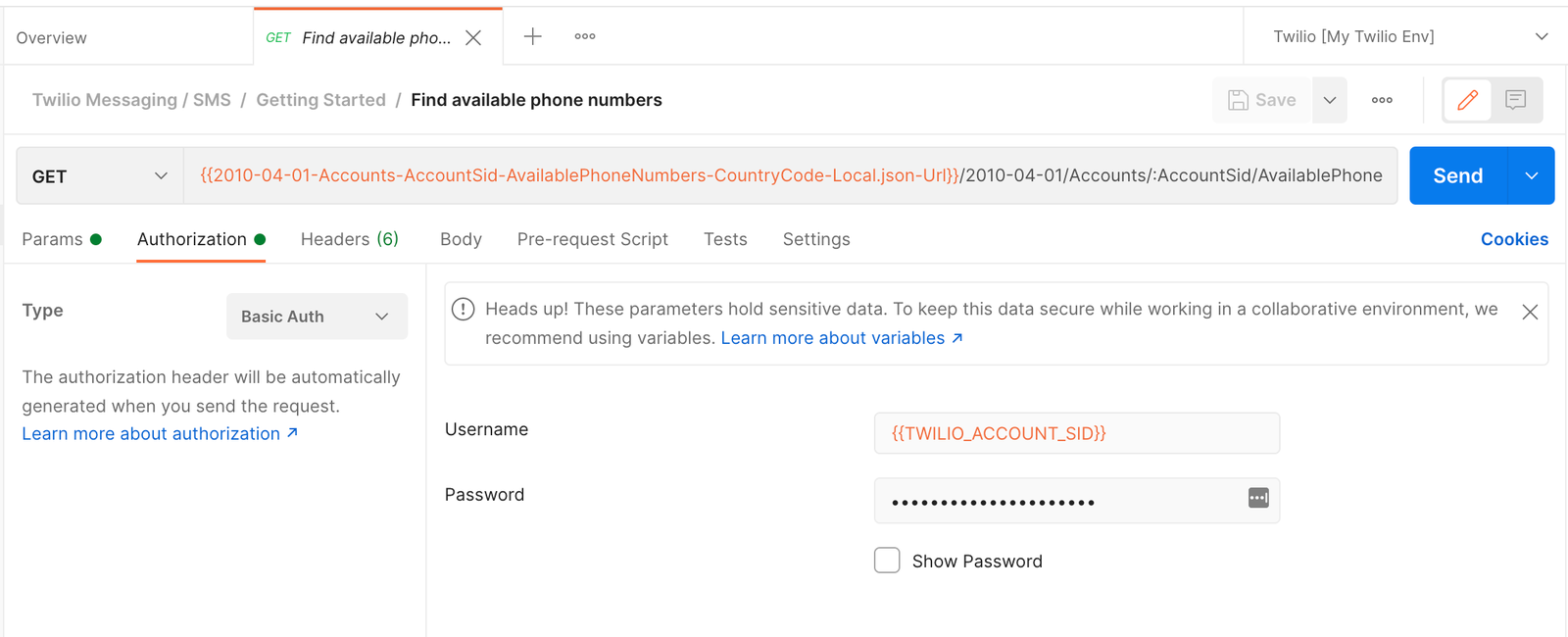The width and height of the screenshot is (1568, 637).
Task: Open a new request tab with plus icon
Action: coord(532,35)
